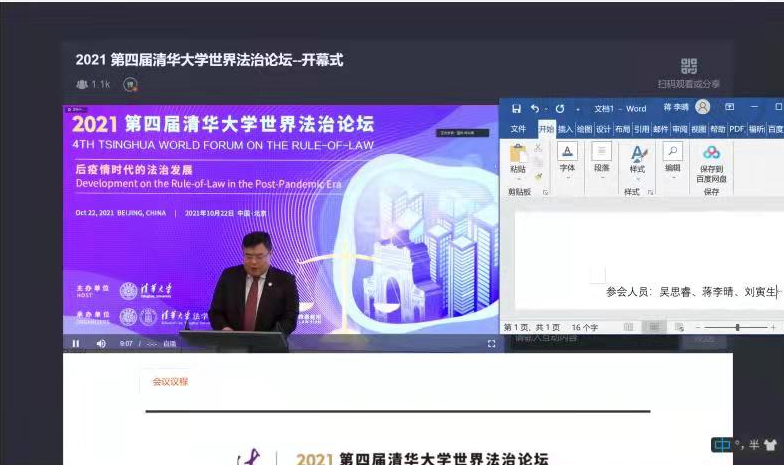
Task: Click the Save to Baidu Netdisk (保存到百度网盘) icon
Action: pyautogui.click(x=711, y=153)
